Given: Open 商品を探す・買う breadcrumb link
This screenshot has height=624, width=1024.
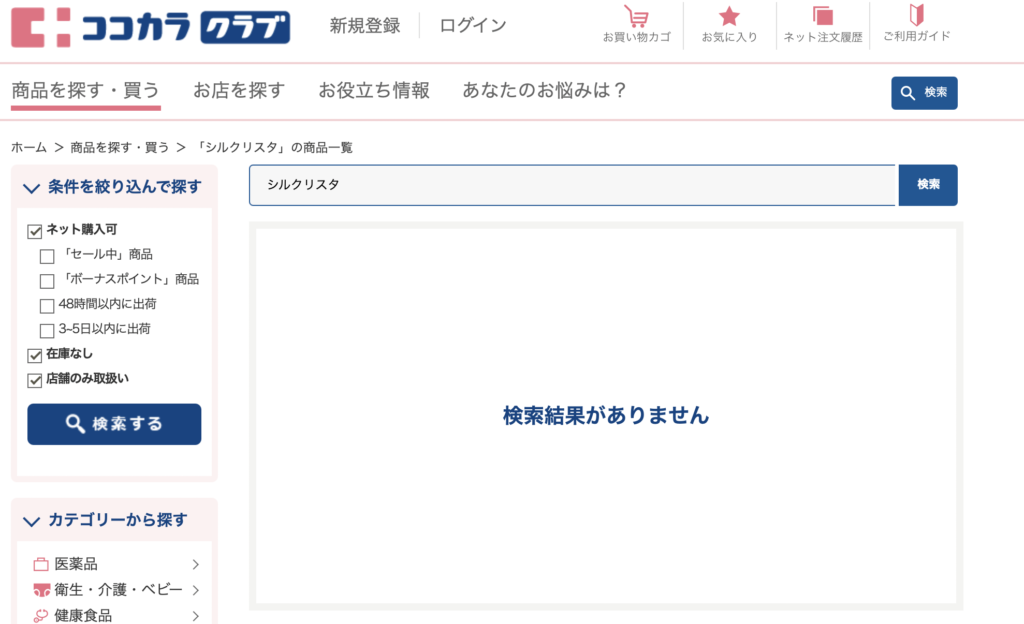Looking at the screenshot, I should click(120, 148).
